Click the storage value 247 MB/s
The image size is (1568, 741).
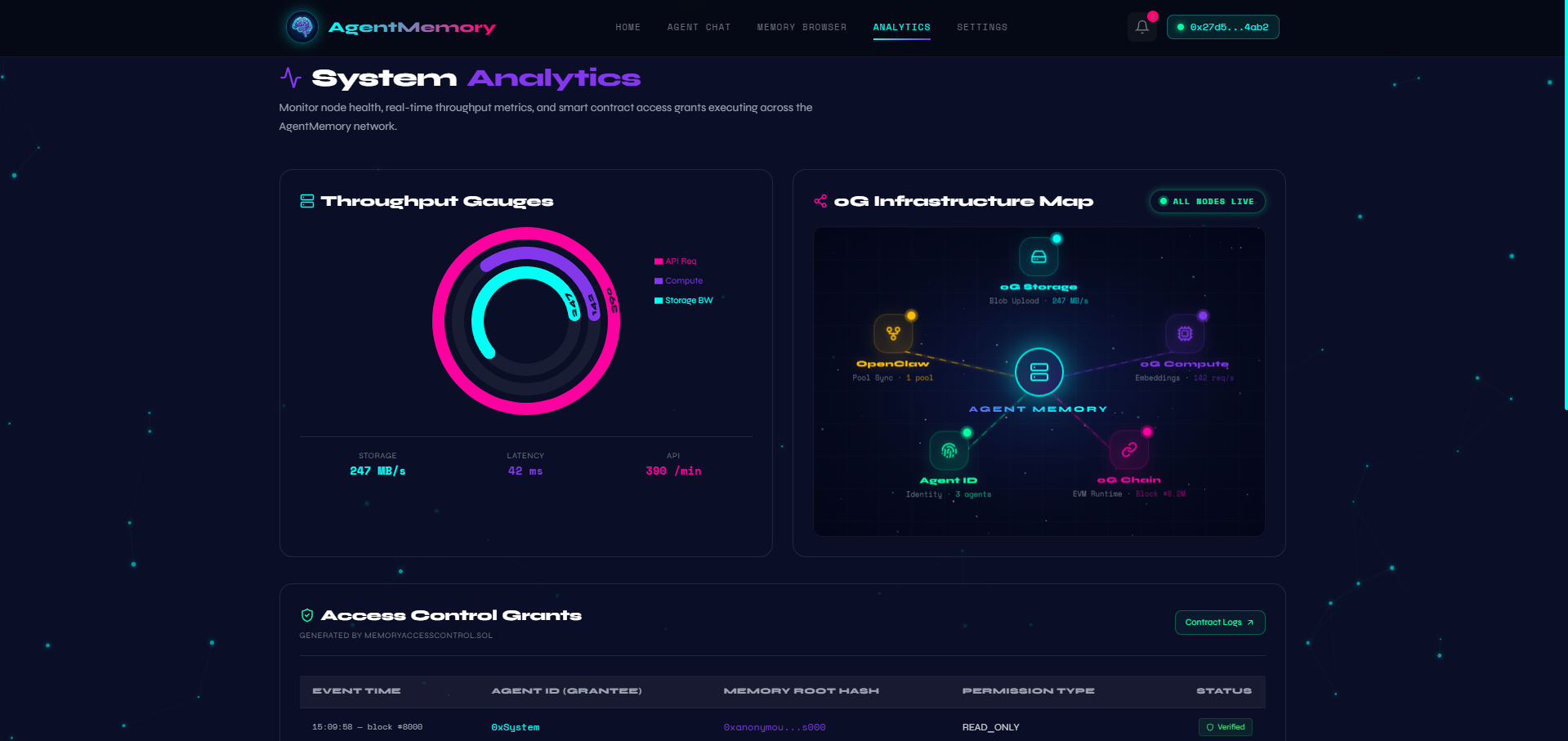click(x=377, y=471)
